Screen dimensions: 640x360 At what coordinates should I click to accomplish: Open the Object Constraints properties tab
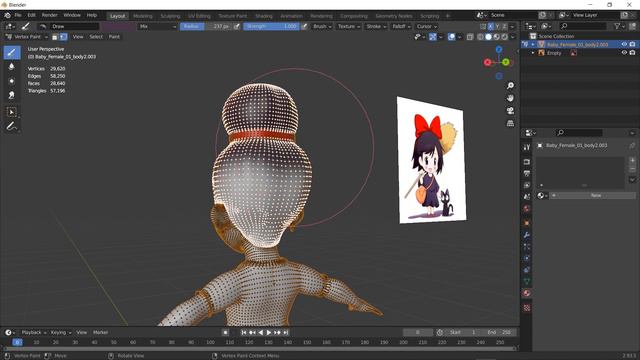coord(527,270)
